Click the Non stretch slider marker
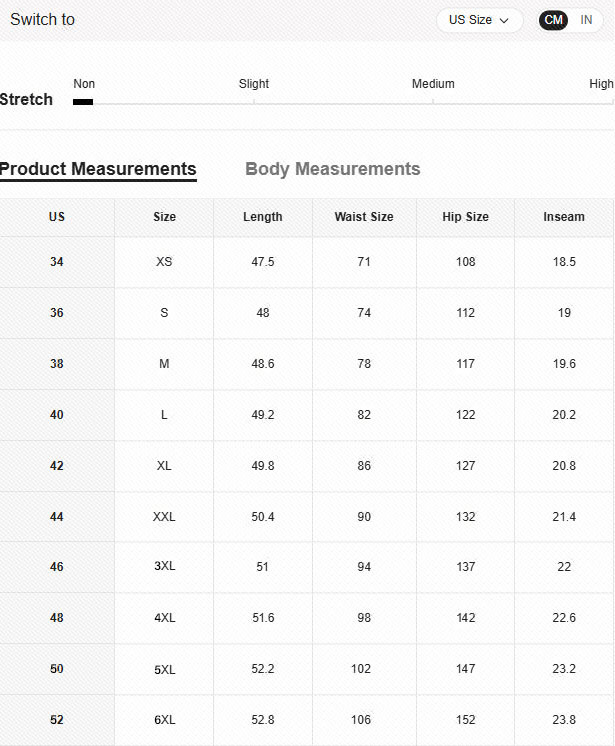The width and height of the screenshot is (615, 746). 83,101
